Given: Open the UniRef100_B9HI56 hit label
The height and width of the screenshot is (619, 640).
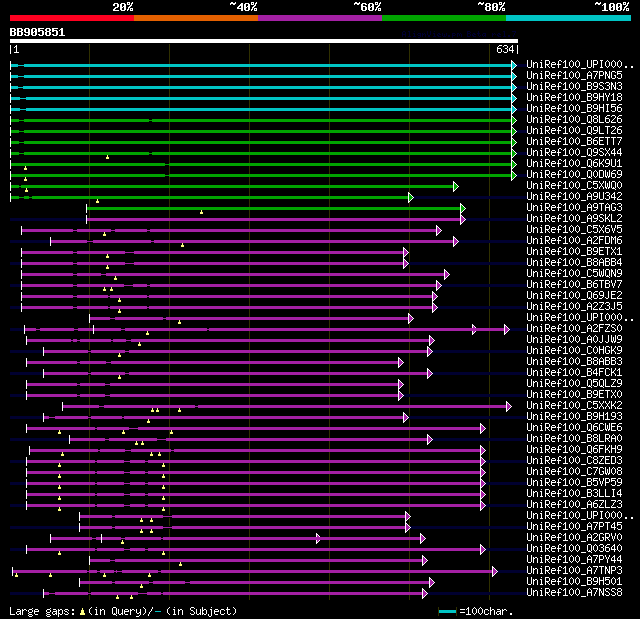Looking at the screenshot, I should [574, 109].
